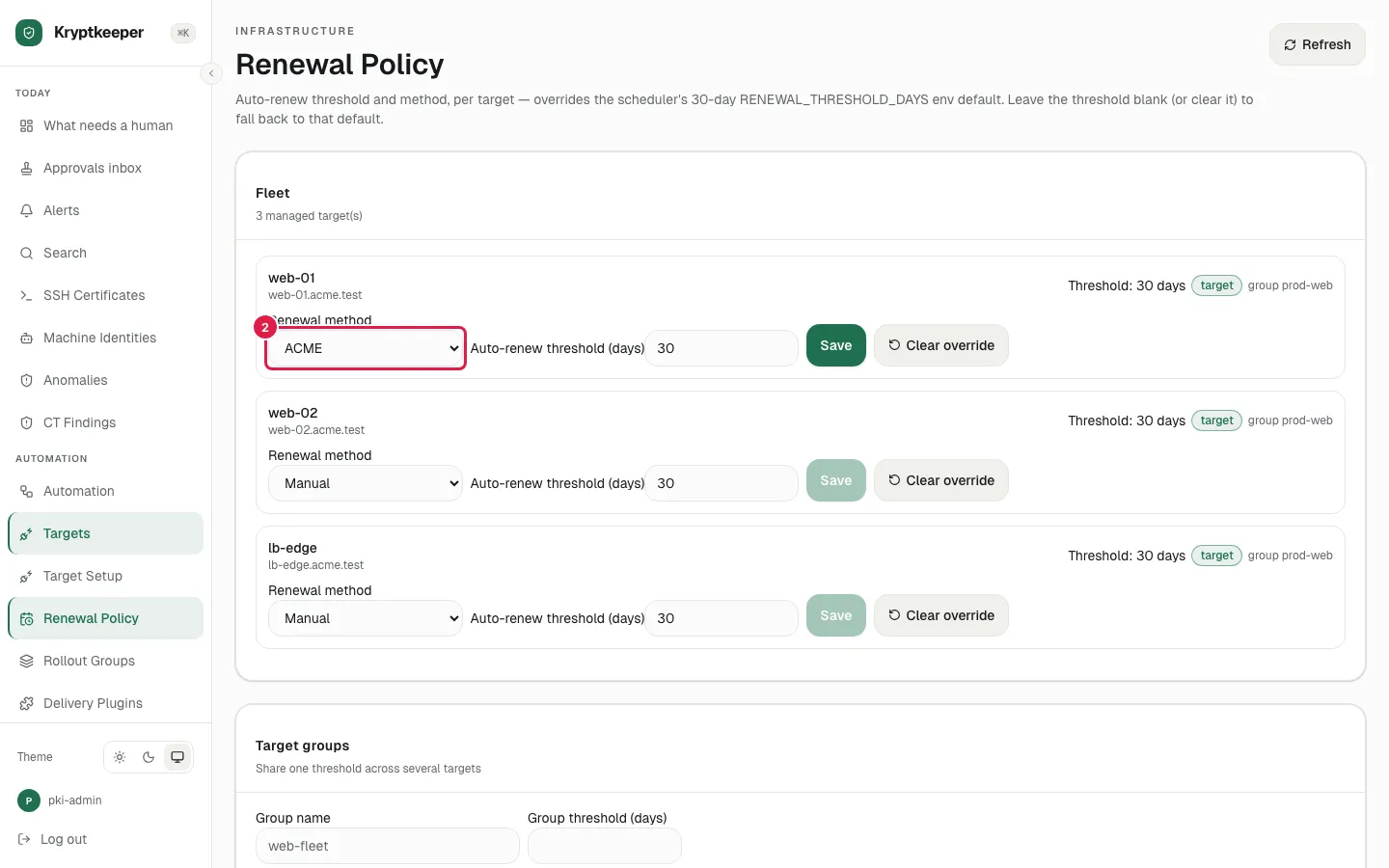Click web-02 auto-renew threshold field
This screenshot has width=1389, height=868.
pyautogui.click(x=722, y=483)
